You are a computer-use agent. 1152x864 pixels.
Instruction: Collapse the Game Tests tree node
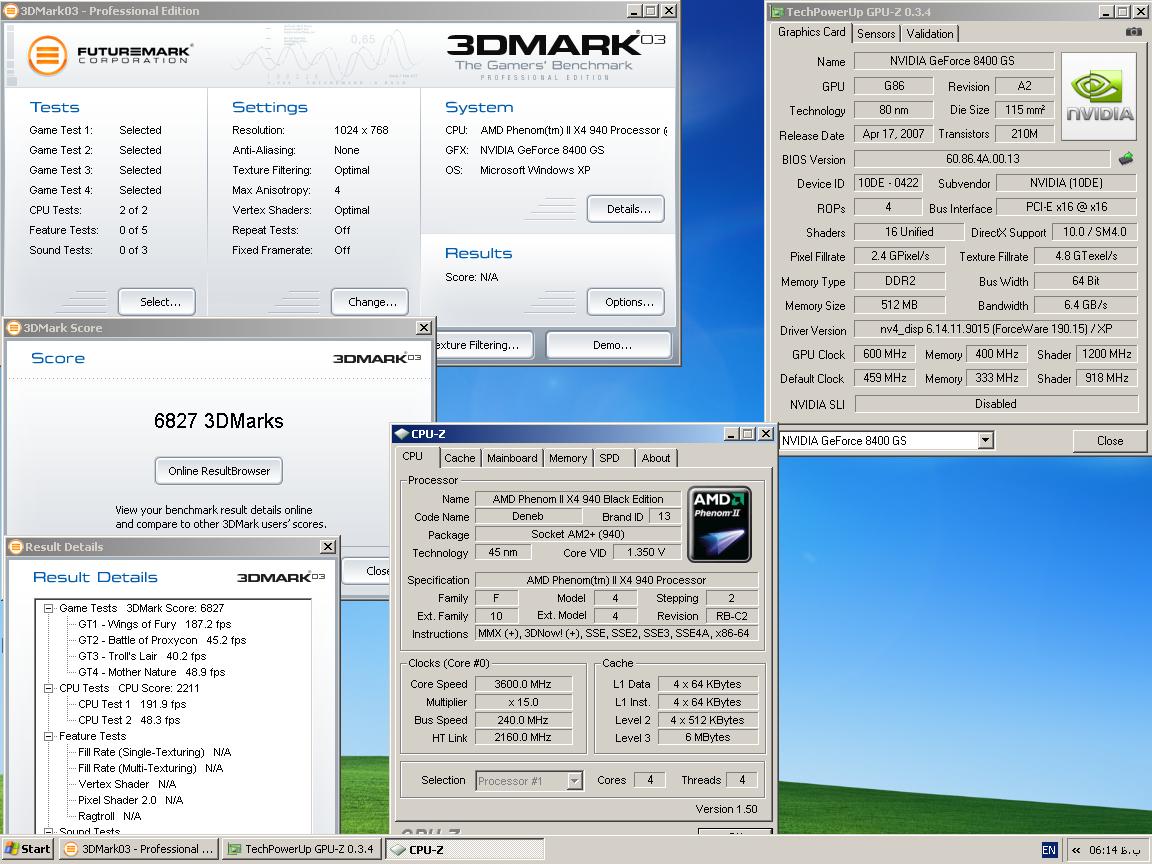point(48,608)
